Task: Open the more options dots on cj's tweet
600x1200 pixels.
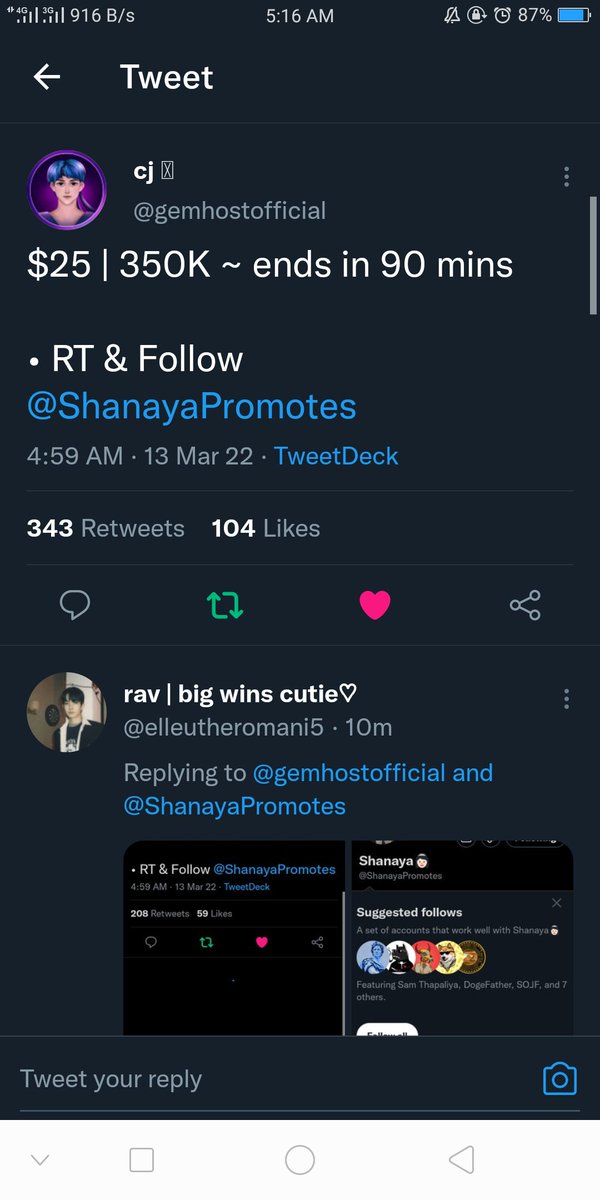Action: 566,177
